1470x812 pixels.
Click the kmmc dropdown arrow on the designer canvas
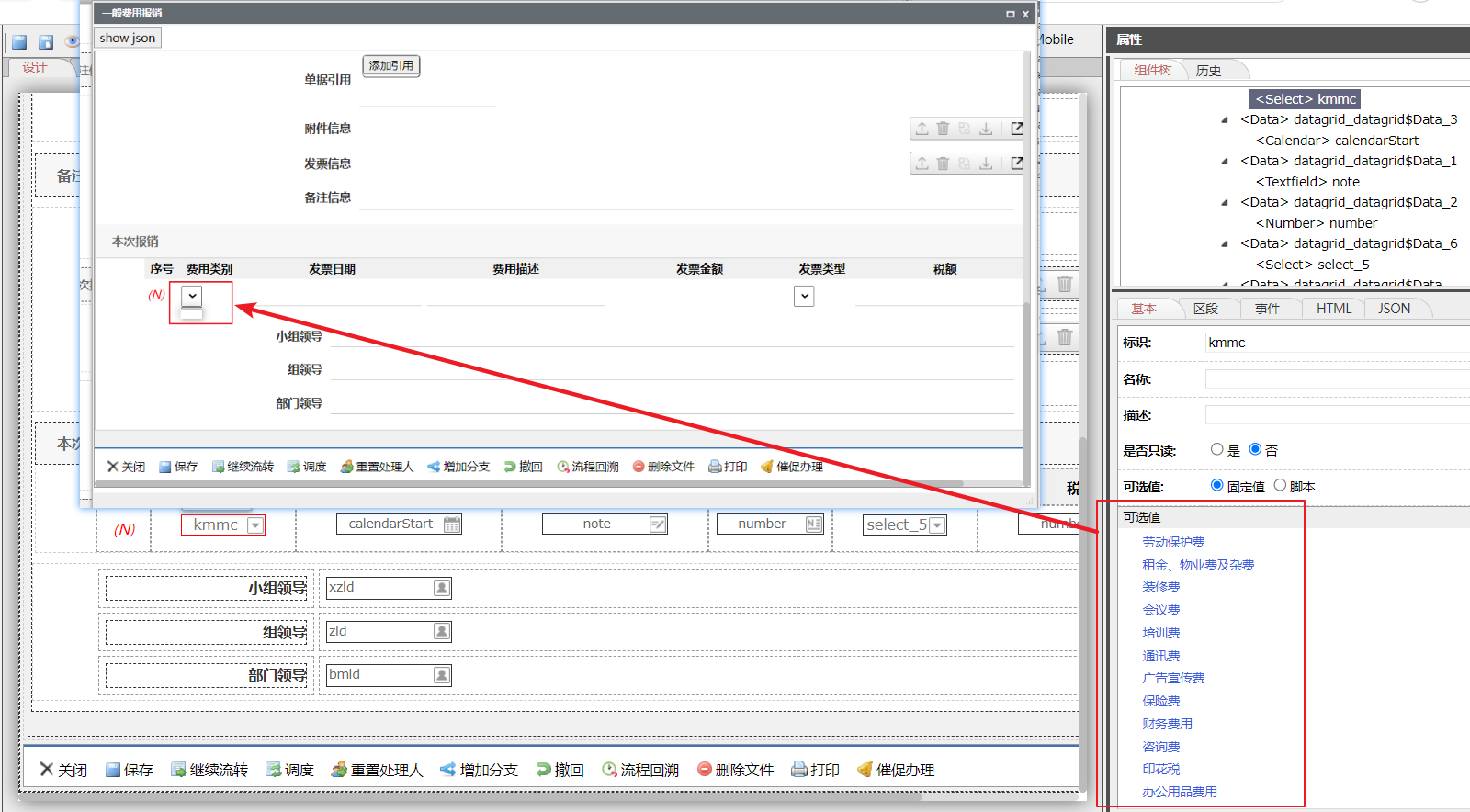tap(255, 525)
